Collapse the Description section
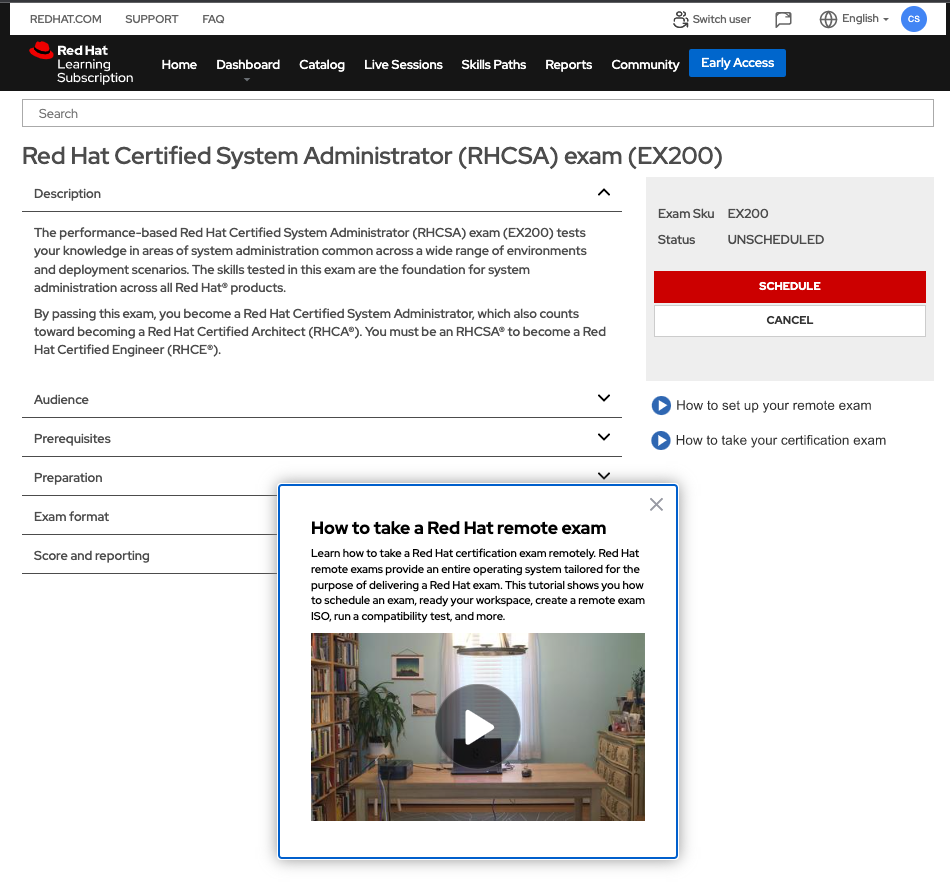The height and width of the screenshot is (893, 950). pyautogui.click(x=603, y=193)
